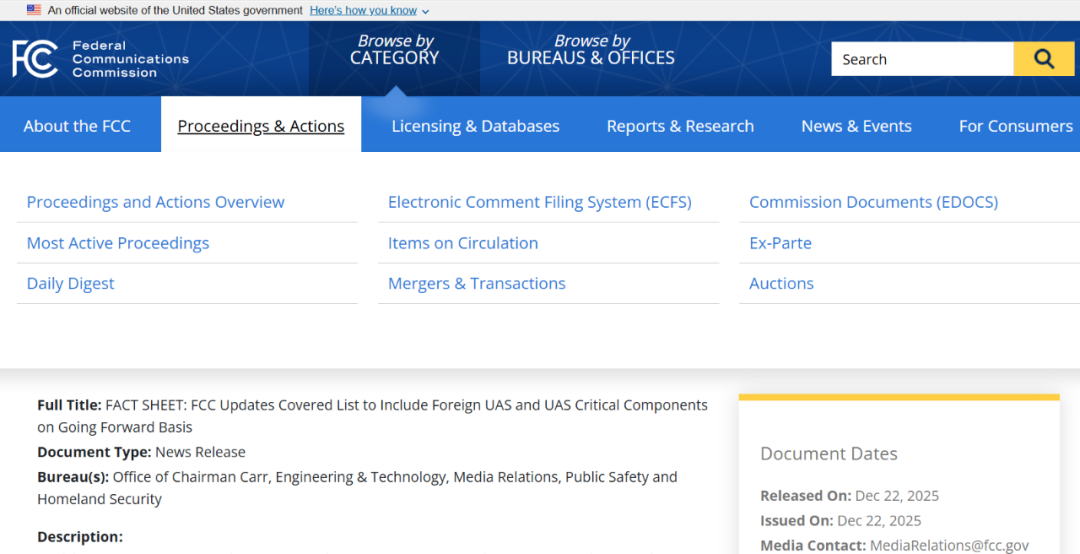
Task: Open Browse by Category dropdown
Action: click(x=394, y=50)
